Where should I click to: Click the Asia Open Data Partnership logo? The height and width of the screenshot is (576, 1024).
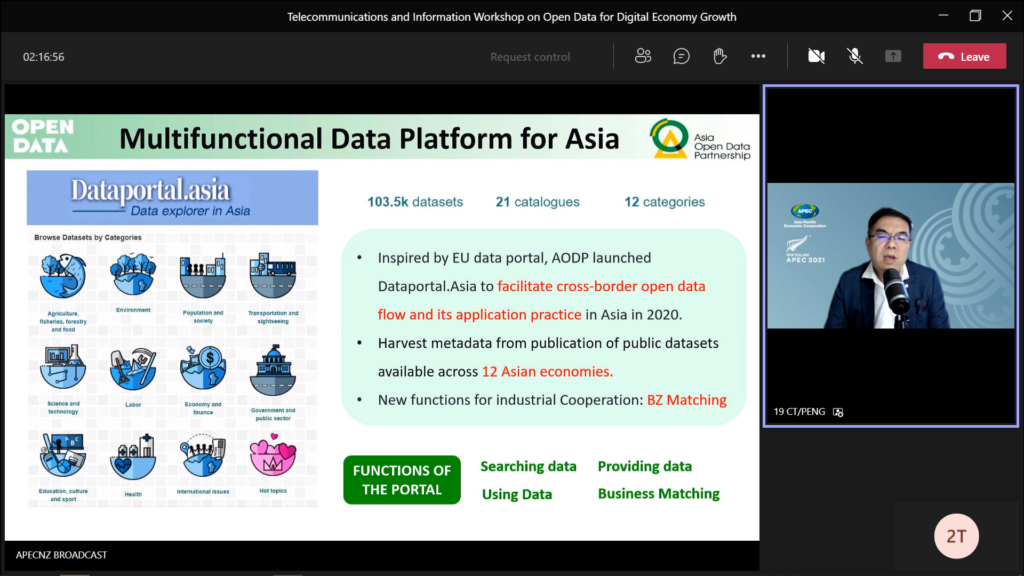[x=699, y=138]
